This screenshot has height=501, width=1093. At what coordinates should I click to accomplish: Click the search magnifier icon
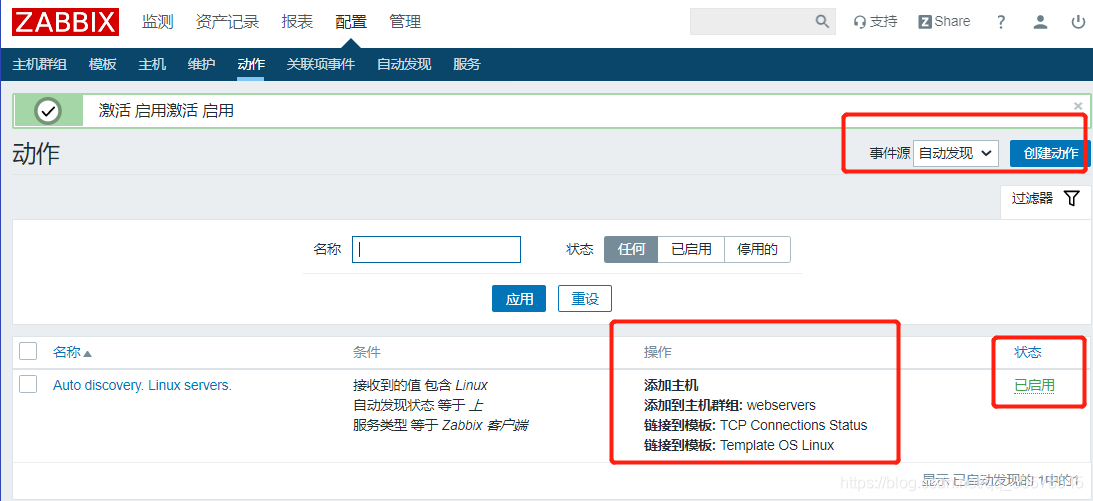(x=823, y=22)
